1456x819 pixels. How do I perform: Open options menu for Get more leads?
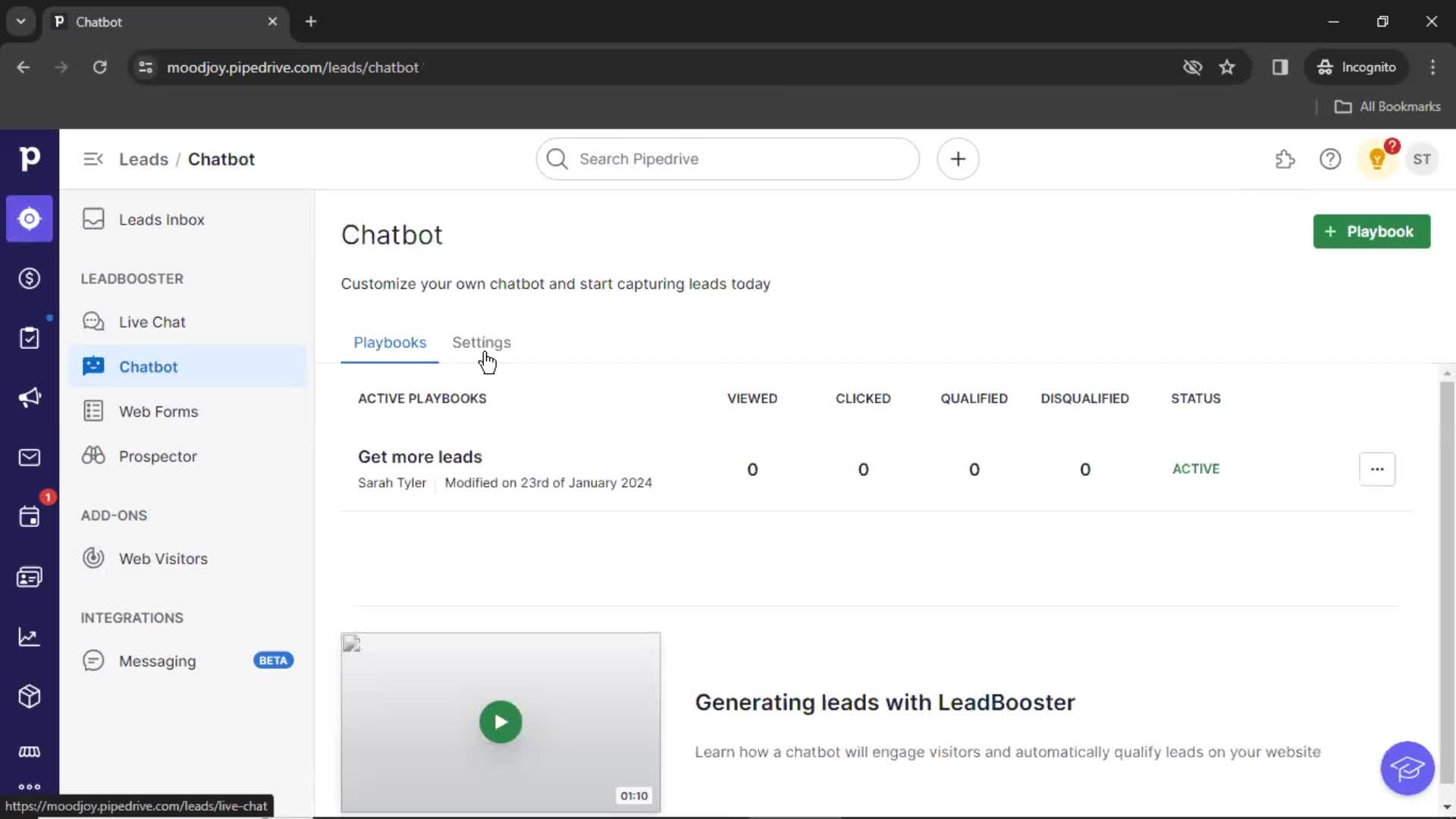1377,469
